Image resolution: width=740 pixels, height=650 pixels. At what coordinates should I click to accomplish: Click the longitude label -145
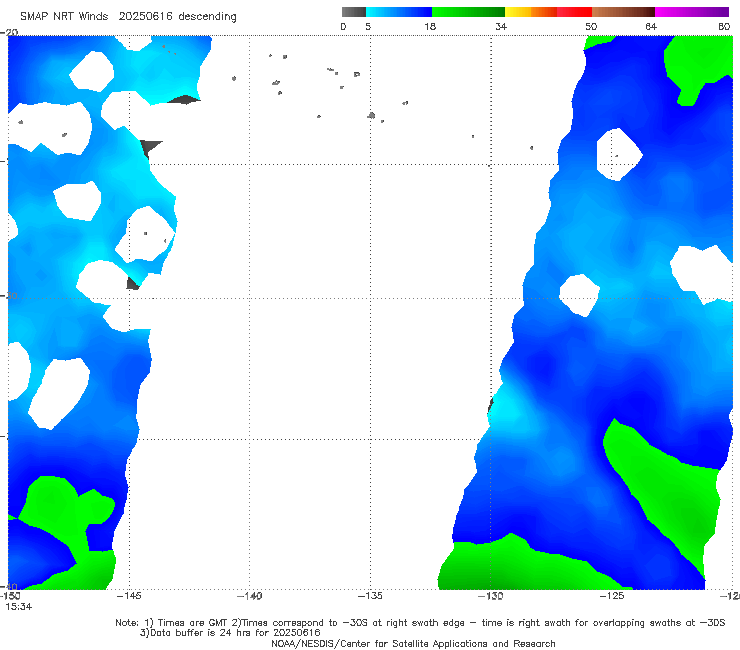(129, 596)
